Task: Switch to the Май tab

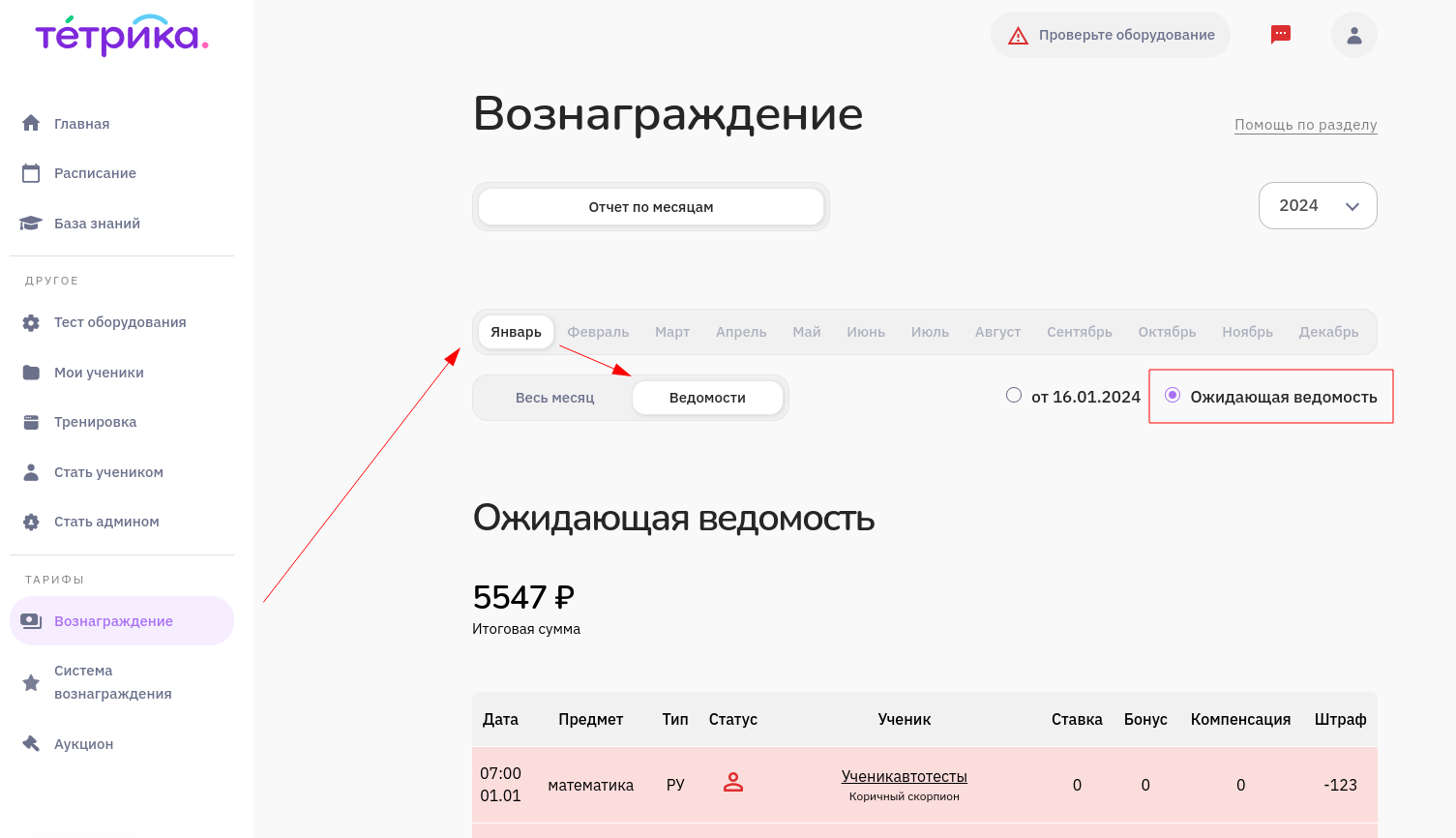Action: point(807,332)
